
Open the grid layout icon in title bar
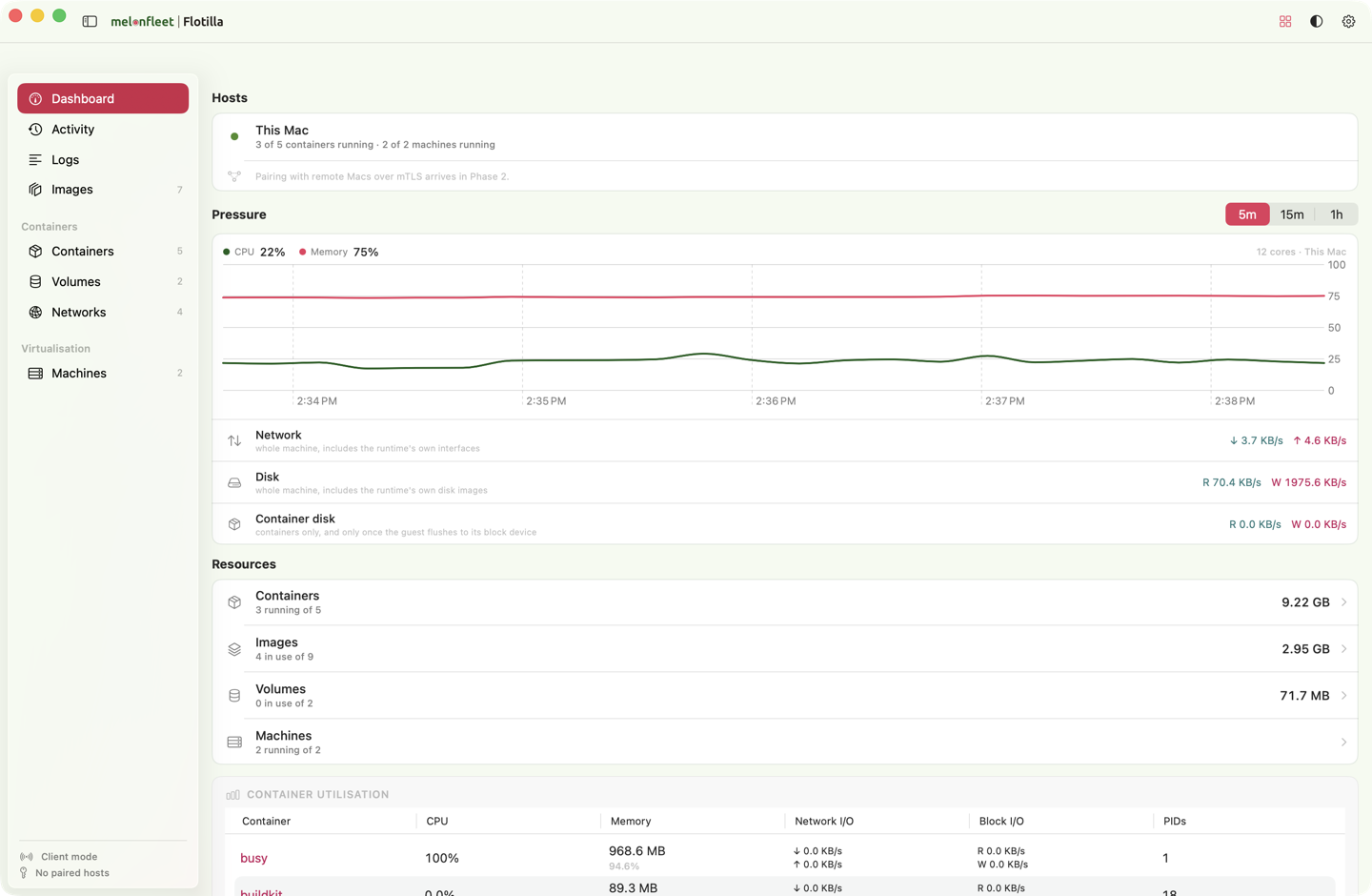(x=1285, y=21)
